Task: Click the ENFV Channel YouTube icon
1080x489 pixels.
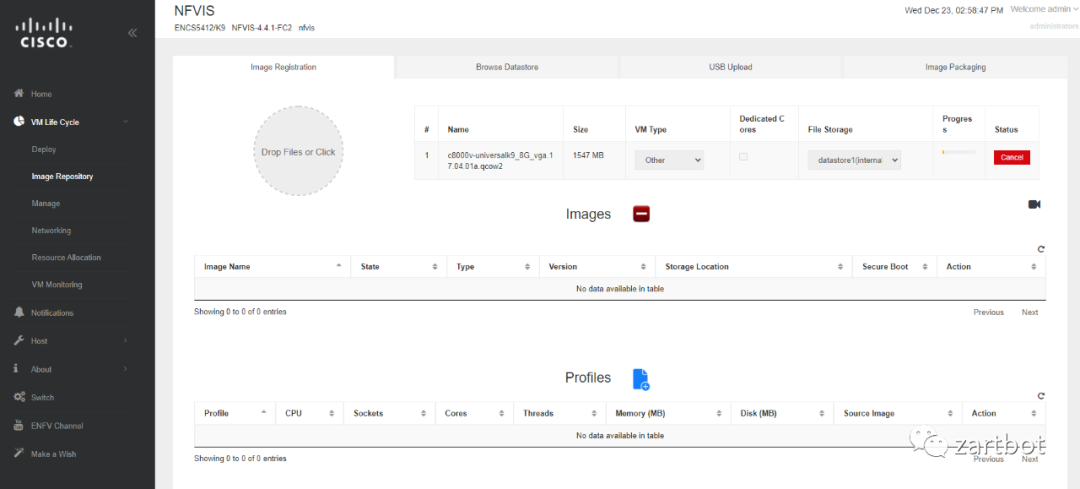Action: pos(19,425)
